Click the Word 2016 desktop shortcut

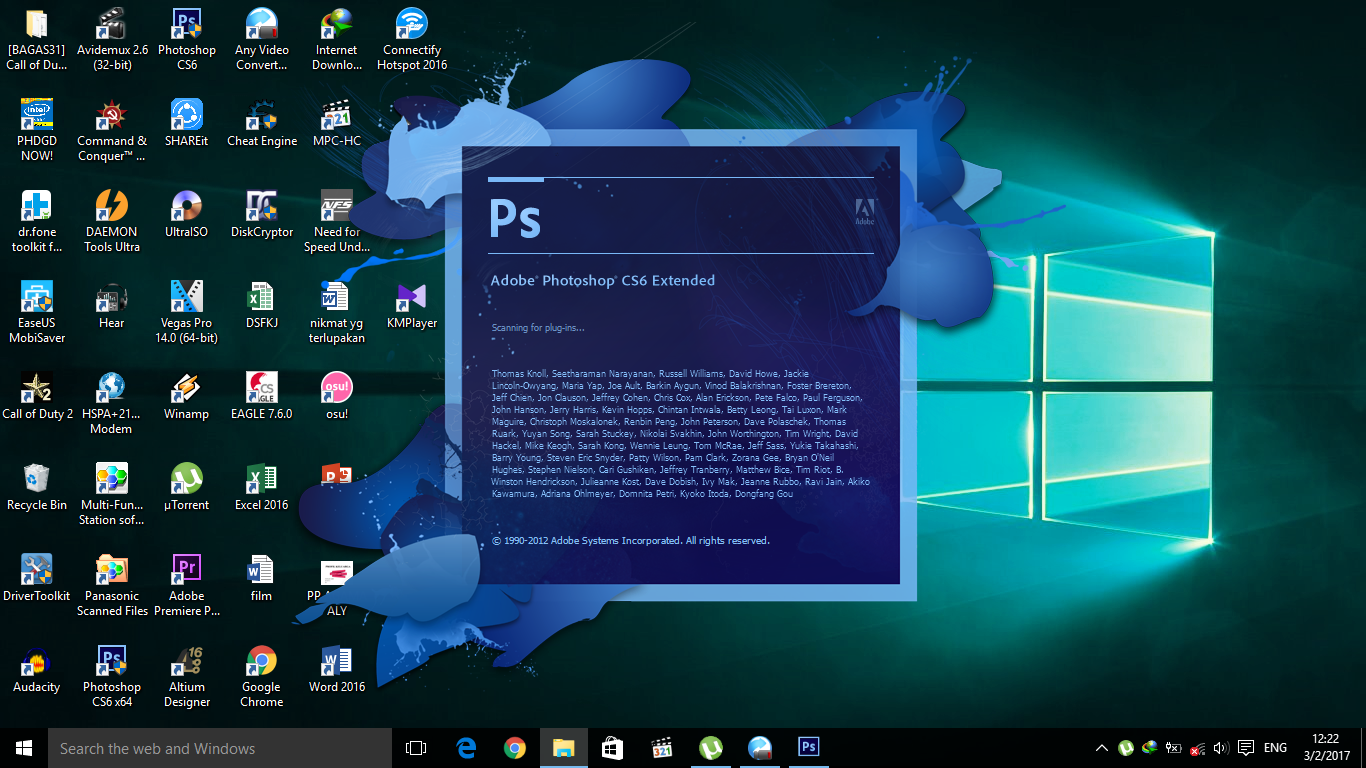pyautogui.click(x=337, y=670)
